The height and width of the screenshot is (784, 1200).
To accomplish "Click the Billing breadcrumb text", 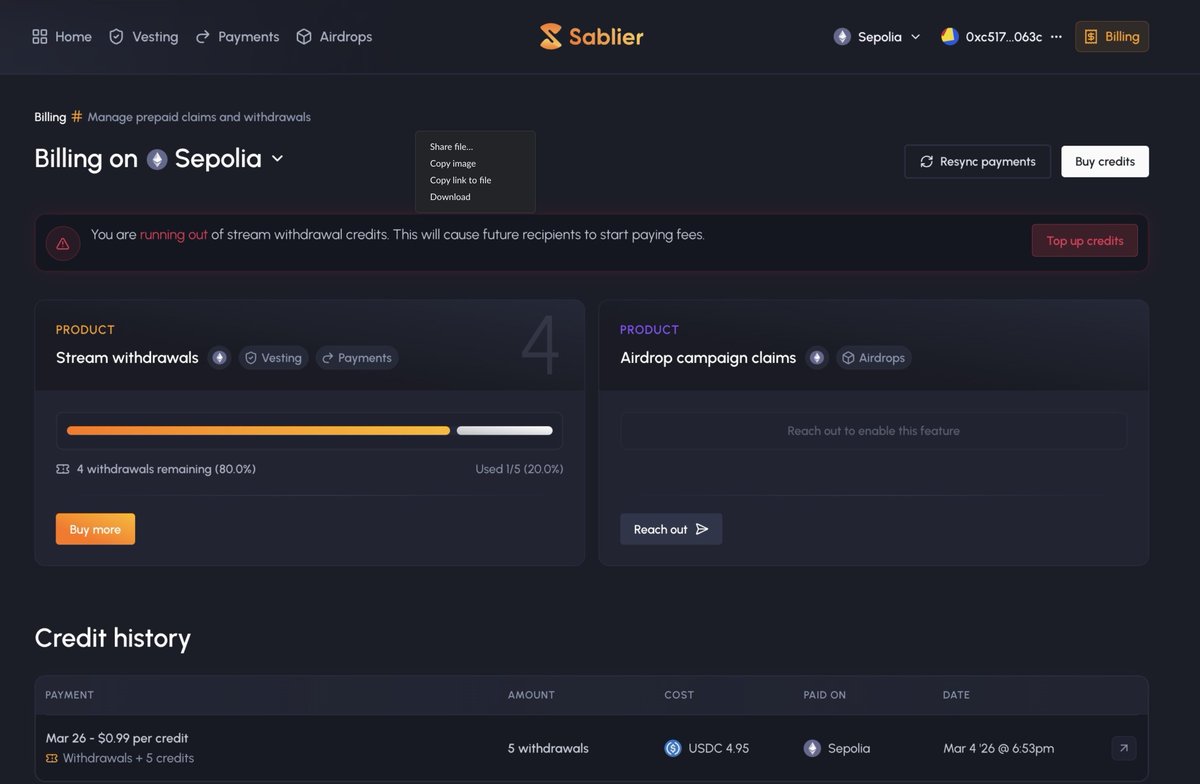I will pos(50,117).
